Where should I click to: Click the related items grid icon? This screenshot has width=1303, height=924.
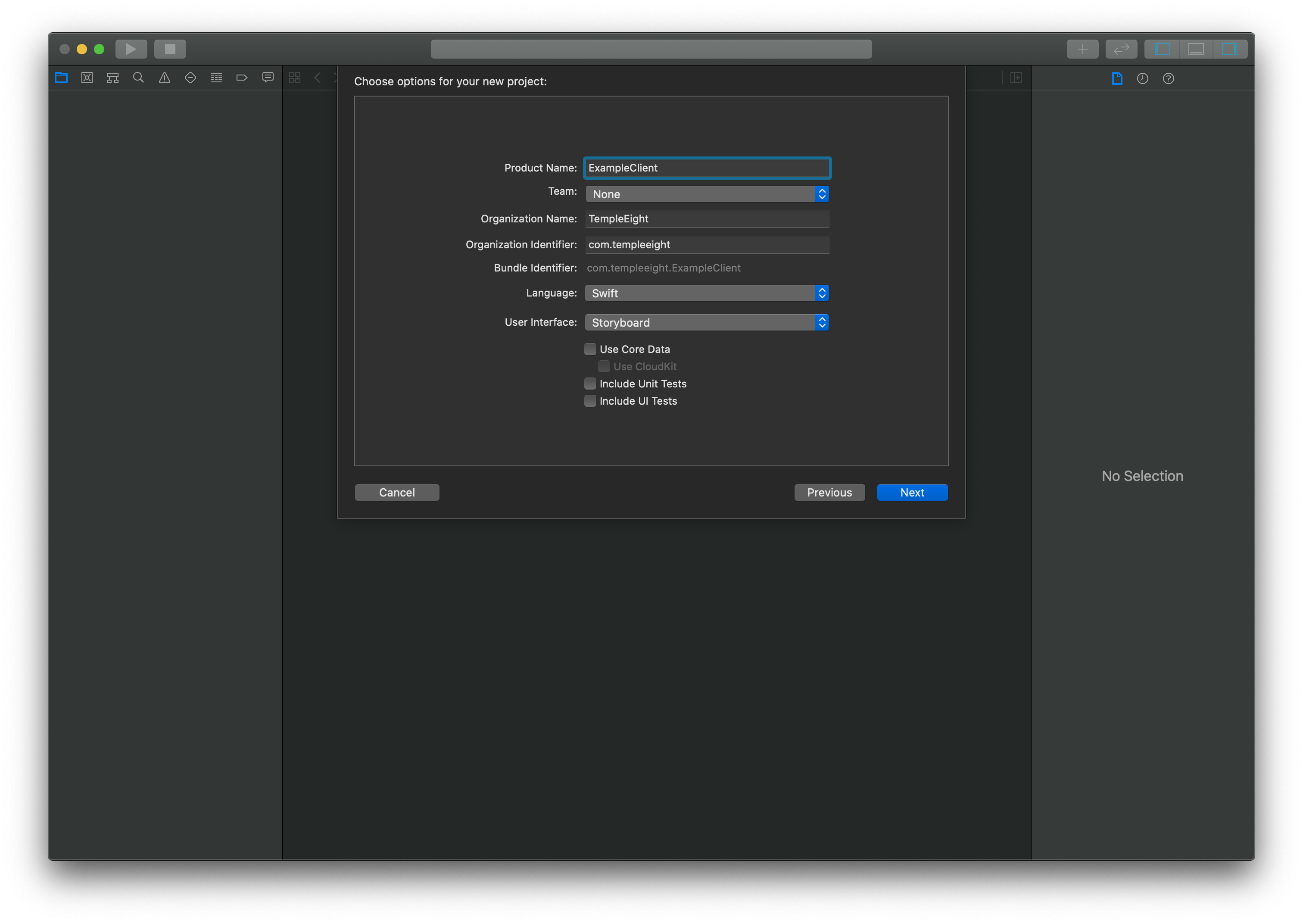click(x=295, y=78)
